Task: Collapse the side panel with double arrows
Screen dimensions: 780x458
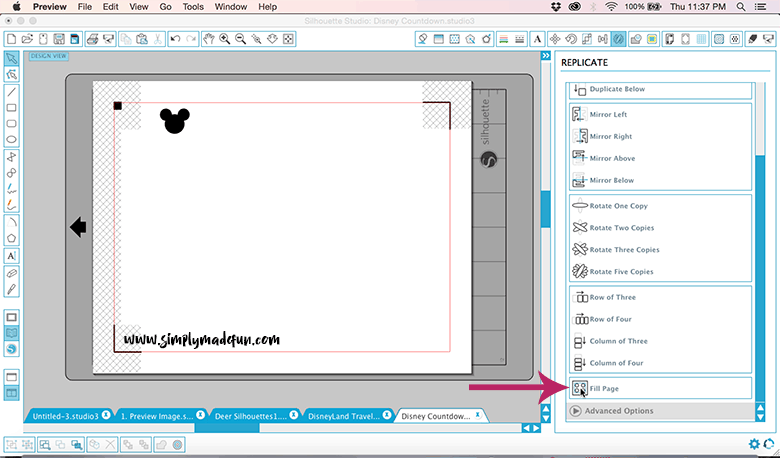Action: click(546, 56)
